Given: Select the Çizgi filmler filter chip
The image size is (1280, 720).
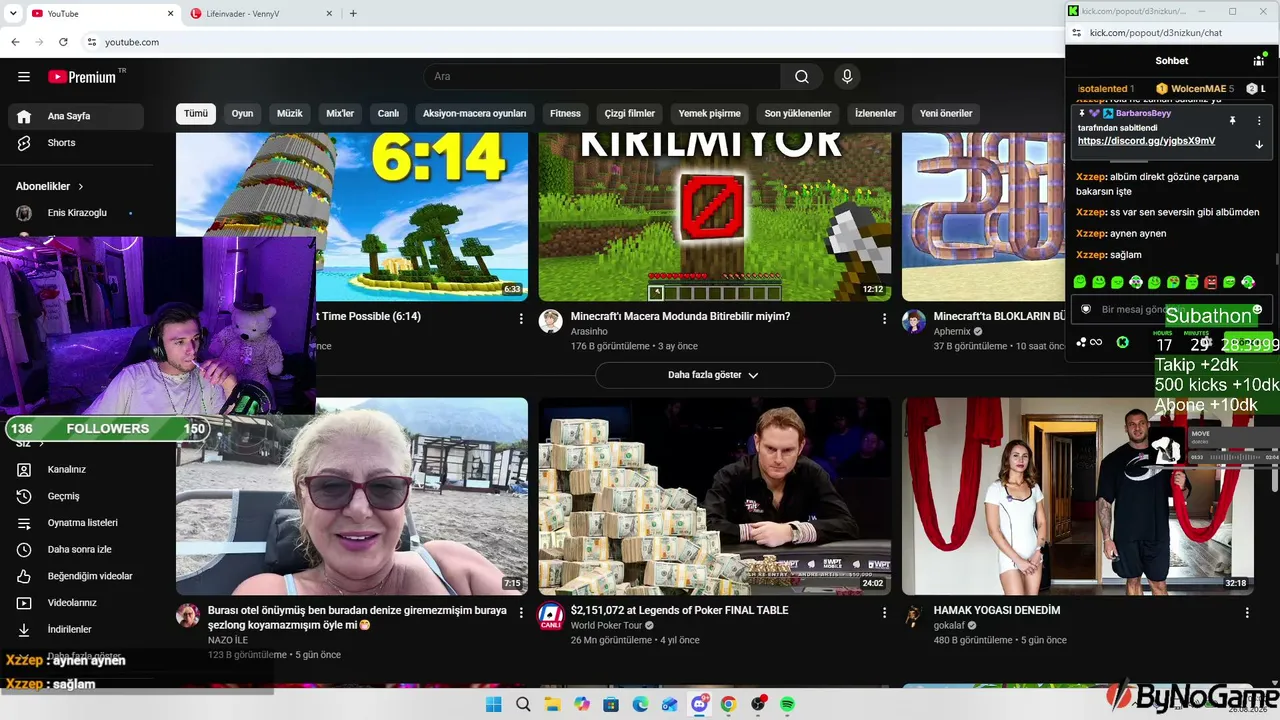Looking at the screenshot, I should pyautogui.click(x=630, y=114).
